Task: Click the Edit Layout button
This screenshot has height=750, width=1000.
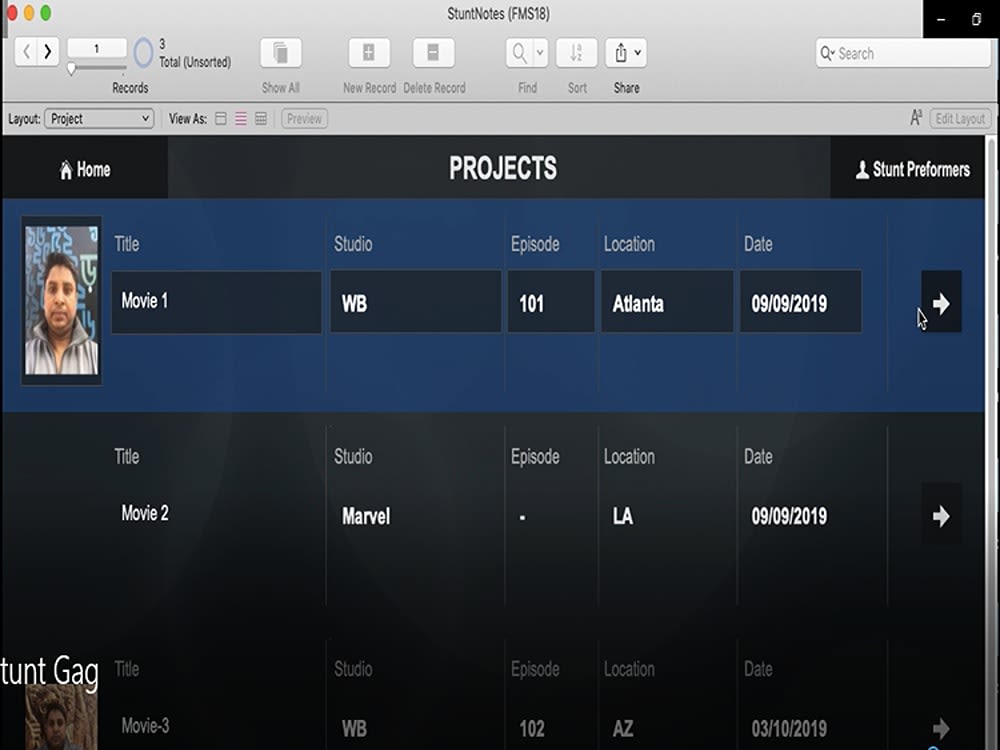Action: click(958, 118)
